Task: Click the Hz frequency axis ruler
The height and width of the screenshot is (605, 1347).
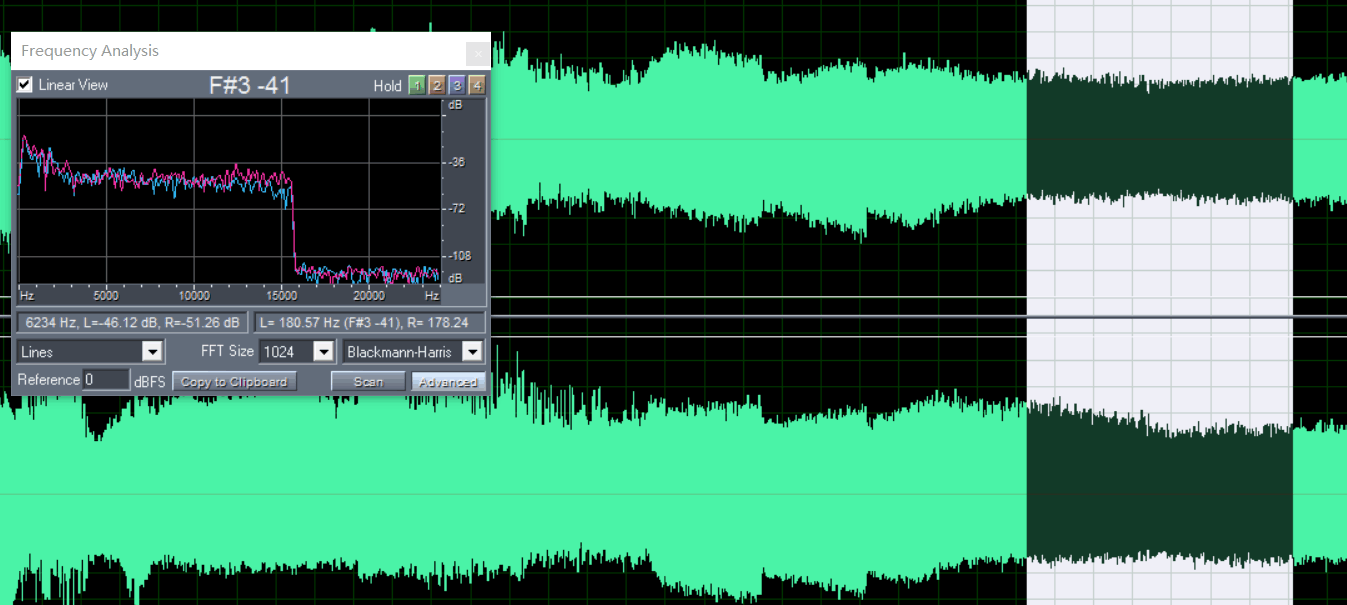Action: [x=230, y=295]
